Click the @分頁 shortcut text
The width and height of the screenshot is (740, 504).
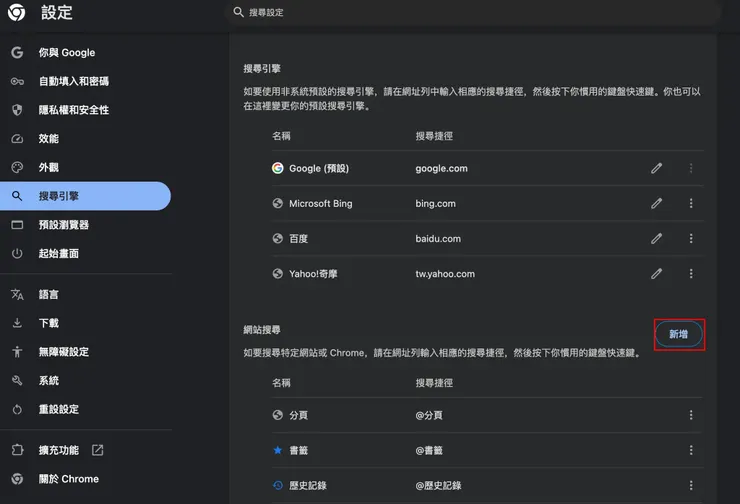429,415
